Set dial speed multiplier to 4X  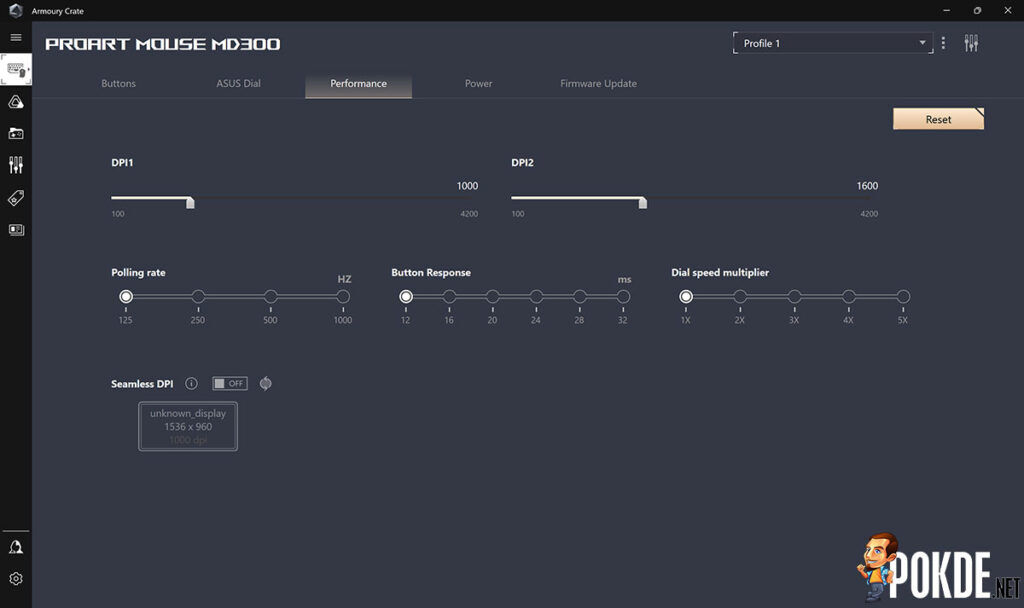point(848,296)
